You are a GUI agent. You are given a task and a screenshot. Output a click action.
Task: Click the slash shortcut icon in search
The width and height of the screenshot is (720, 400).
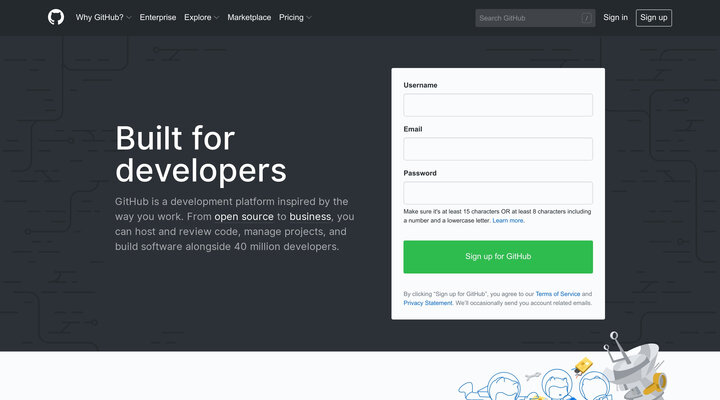[x=586, y=18]
